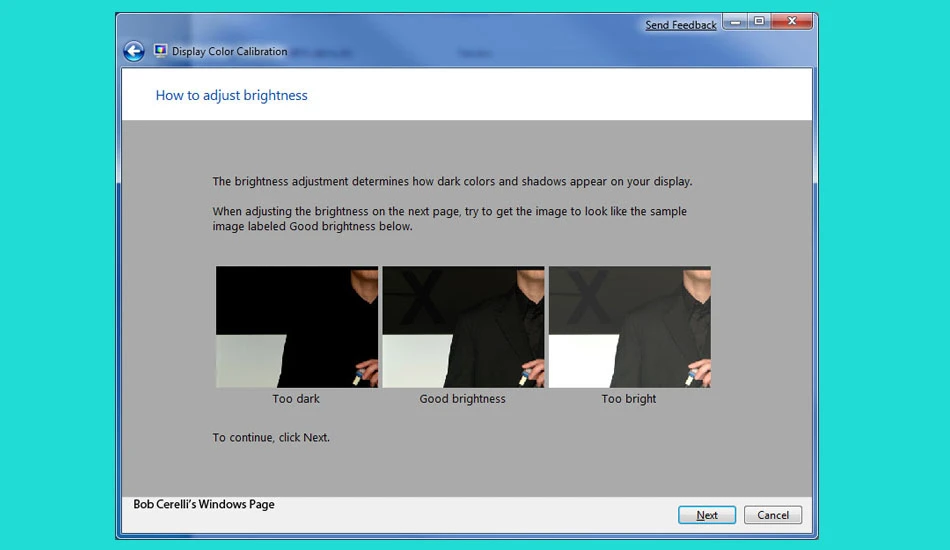This screenshot has height=550, width=950.
Task: Click the 'Too bright' caption
Action: click(x=628, y=399)
